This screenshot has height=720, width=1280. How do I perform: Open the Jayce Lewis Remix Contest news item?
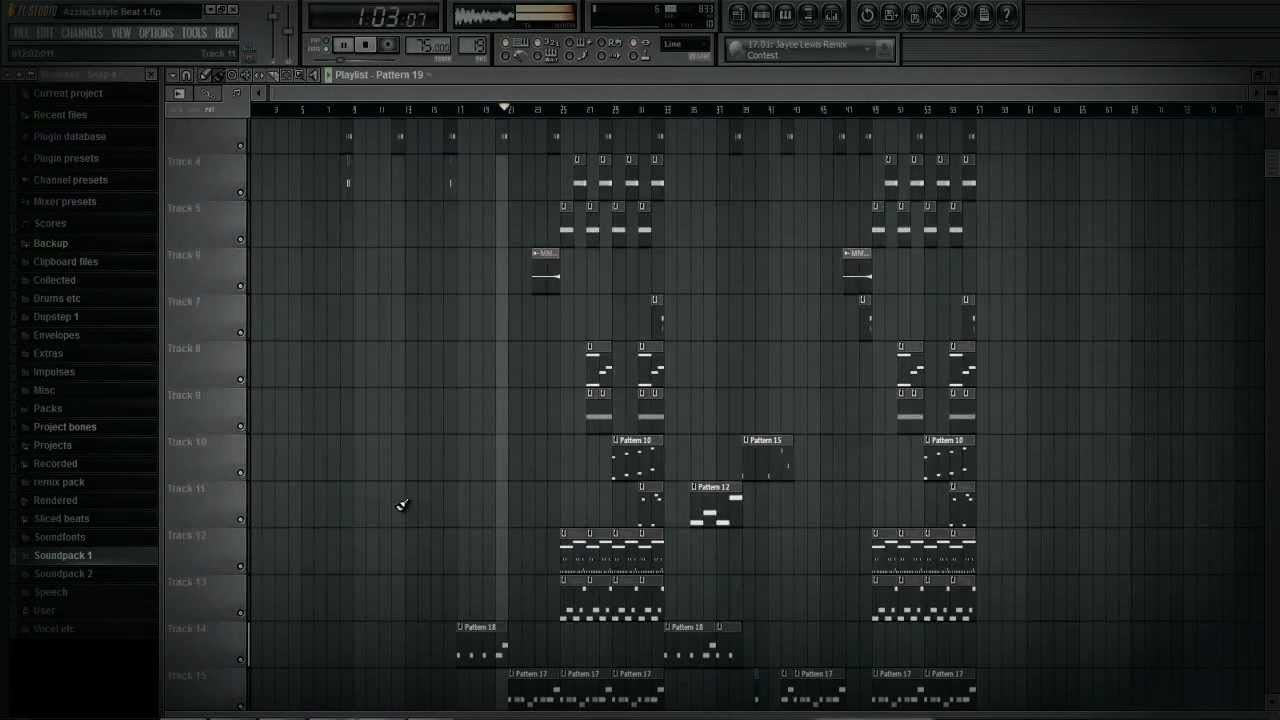(798, 49)
